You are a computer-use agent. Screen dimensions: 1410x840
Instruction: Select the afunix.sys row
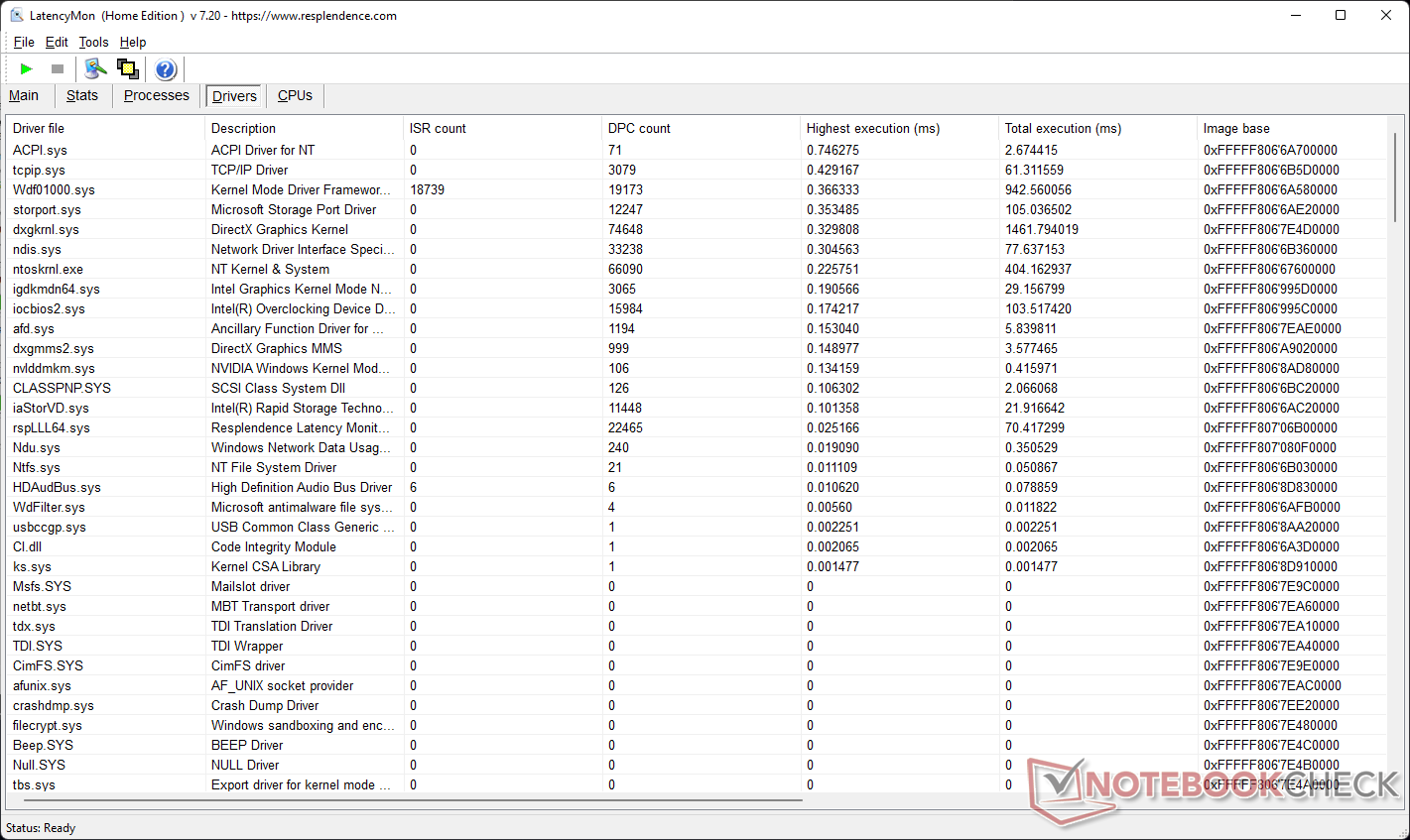tap(698, 685)
